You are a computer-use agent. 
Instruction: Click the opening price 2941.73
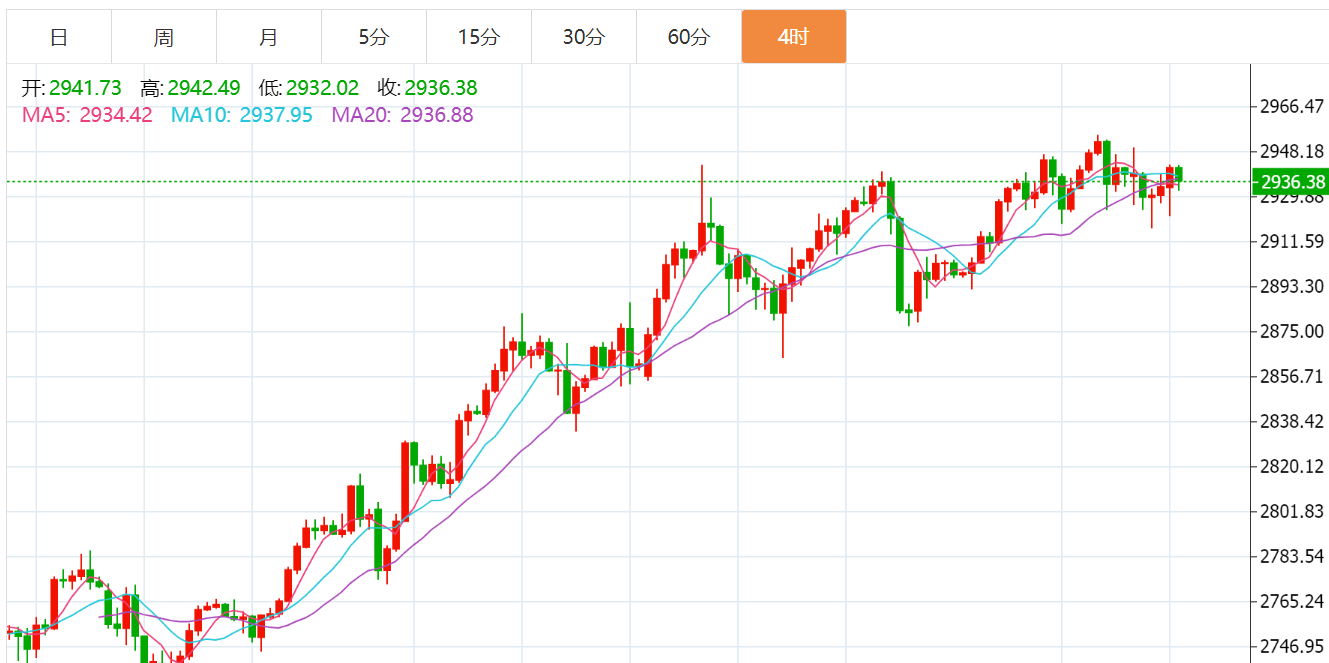(x=84, y=89)
